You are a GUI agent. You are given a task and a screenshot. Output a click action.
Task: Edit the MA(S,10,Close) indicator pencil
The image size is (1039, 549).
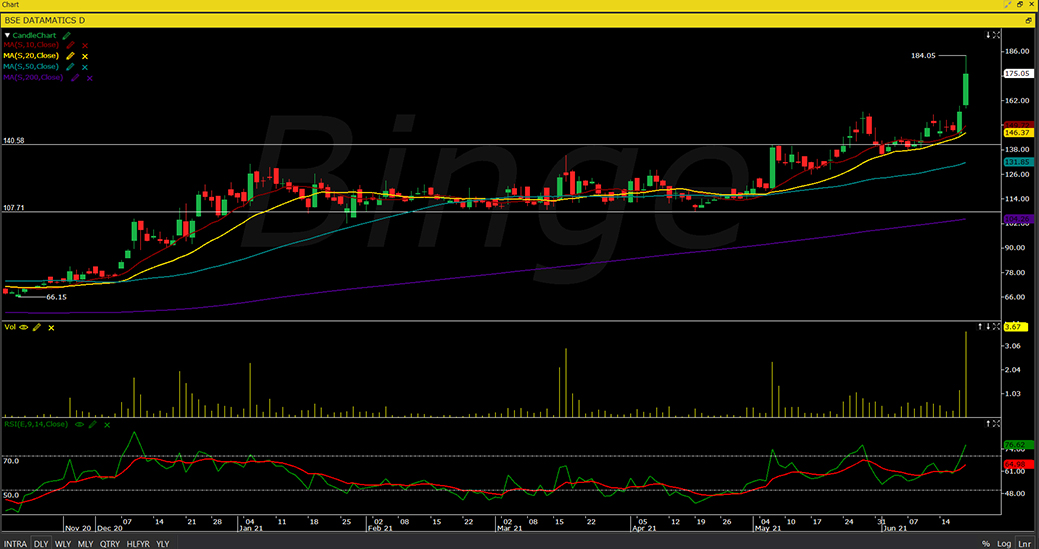tap(70, 45)
